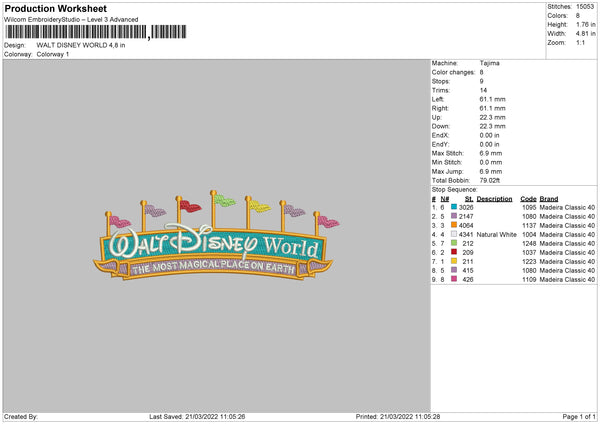
Task: Click thread code 1223
Action: point(529,261)
